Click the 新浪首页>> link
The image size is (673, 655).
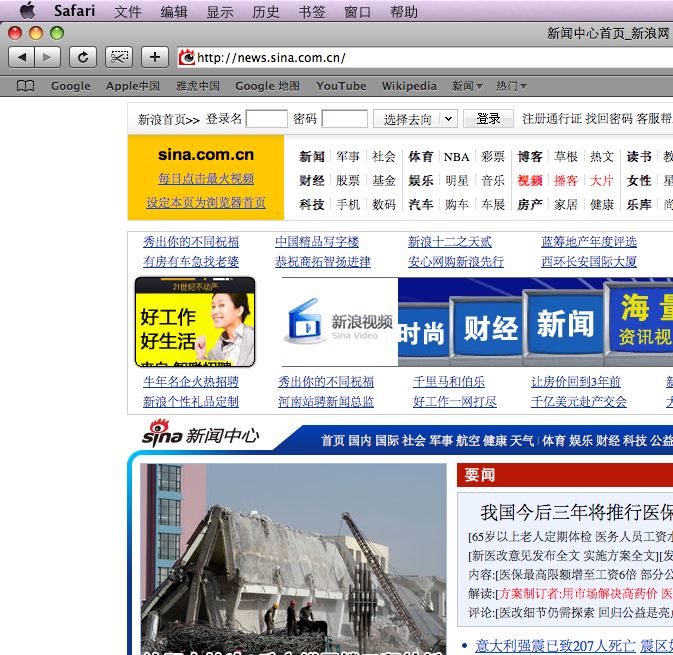point(169,119)
